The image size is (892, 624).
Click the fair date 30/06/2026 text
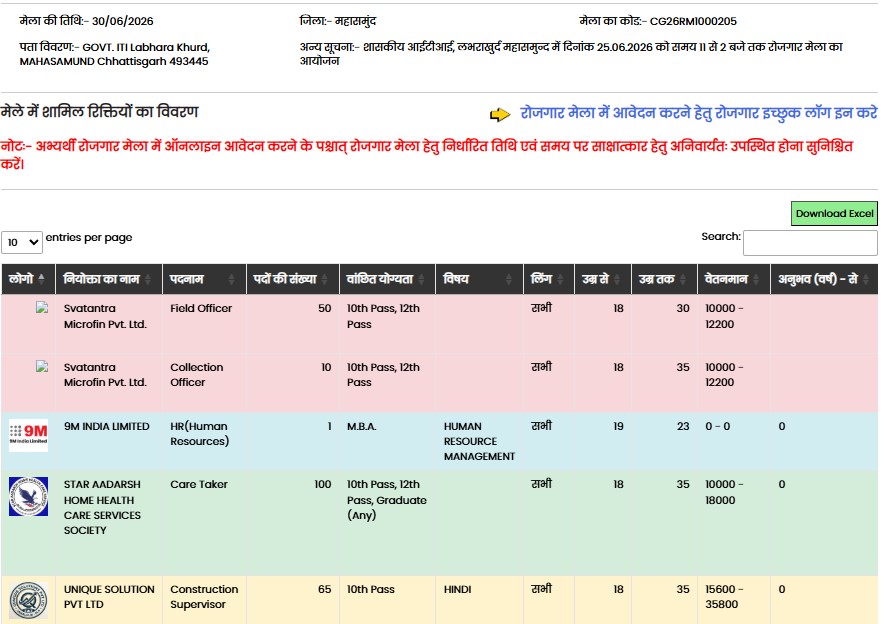point(122,21)
